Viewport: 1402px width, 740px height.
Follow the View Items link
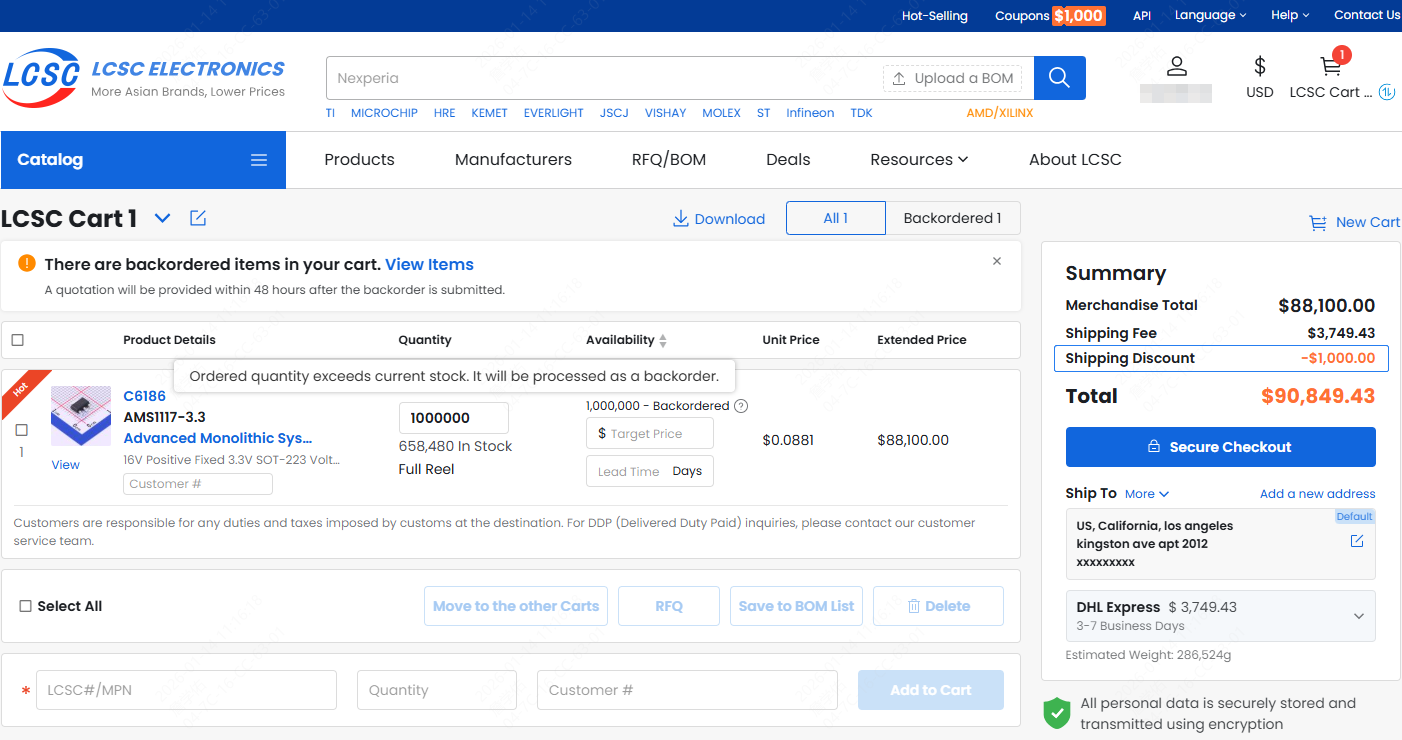[x=429, y=265]
